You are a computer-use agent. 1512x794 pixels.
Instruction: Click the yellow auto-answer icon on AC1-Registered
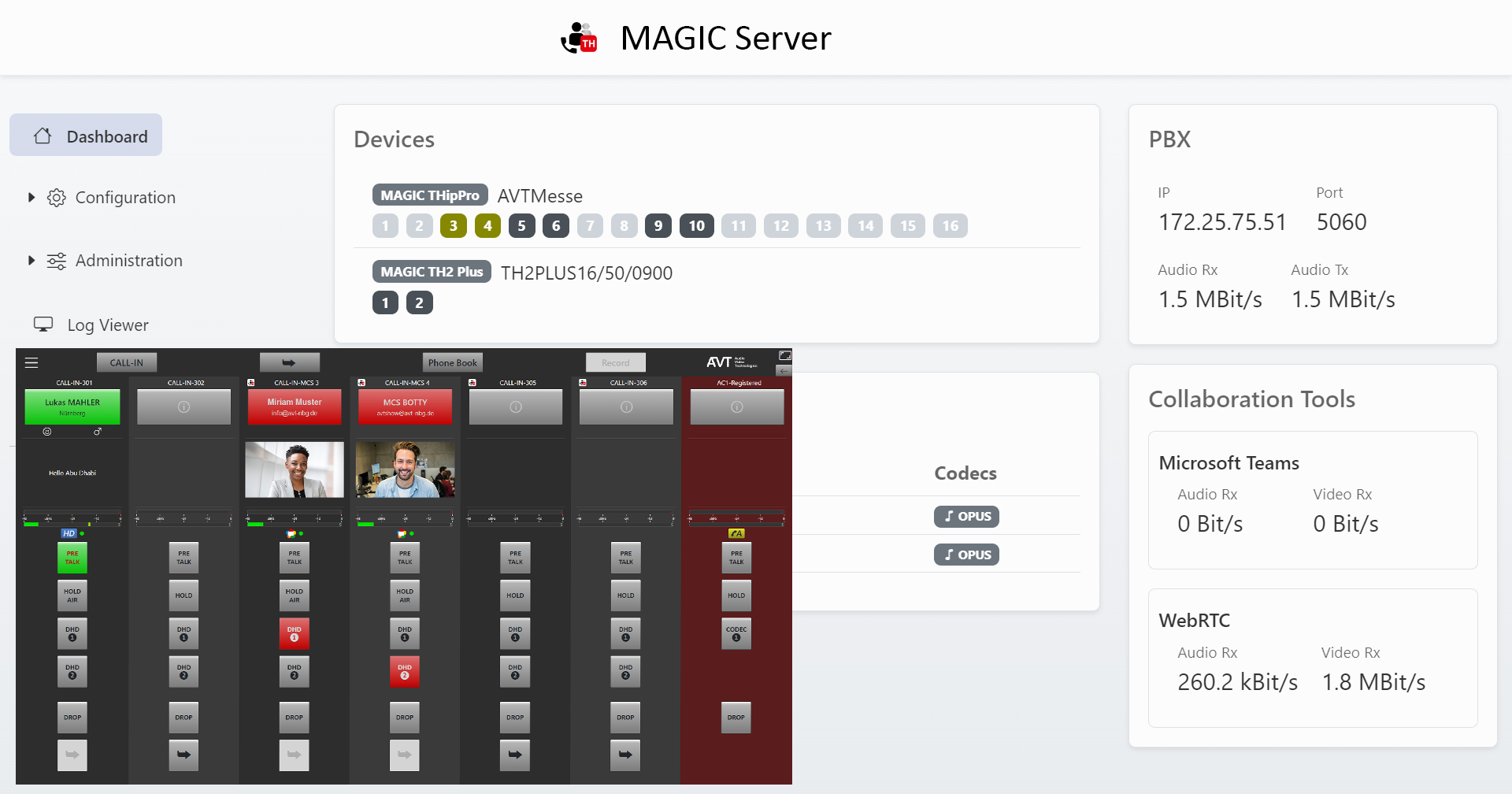click(x=736, y=533)
